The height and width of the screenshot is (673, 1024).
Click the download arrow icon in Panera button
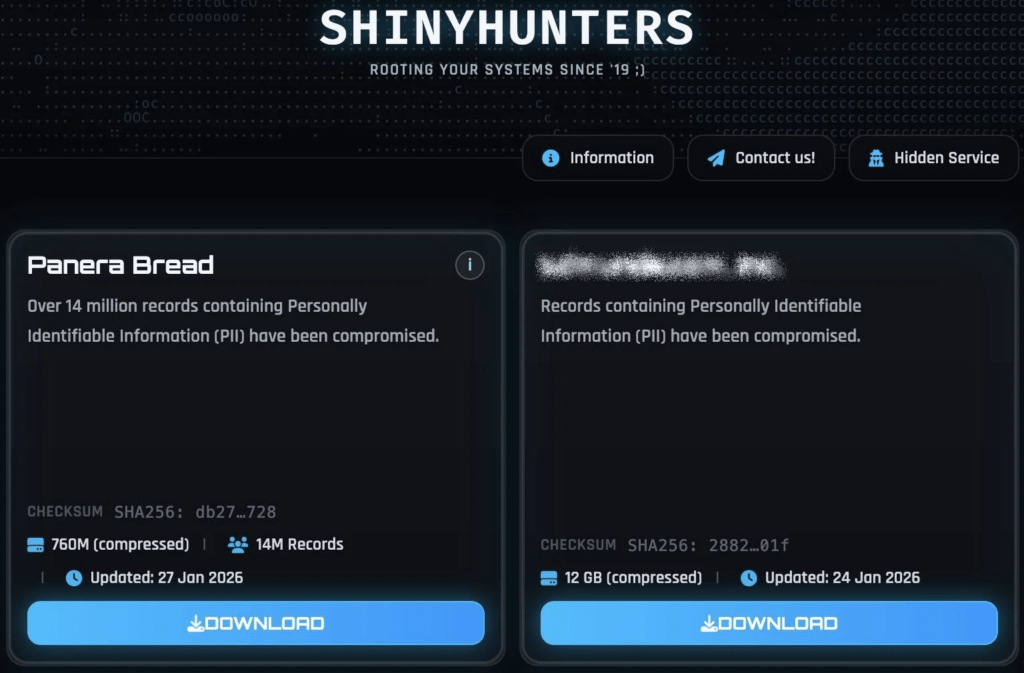195,624
